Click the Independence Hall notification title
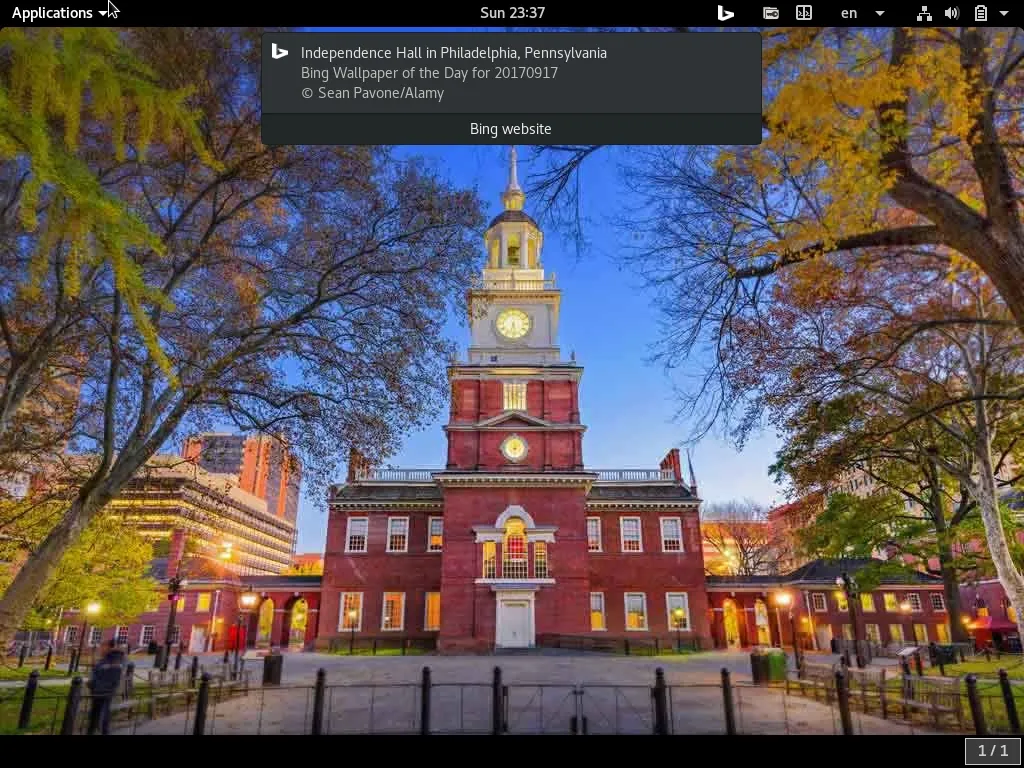This screenshot has width=1024, height=768. pyautogui.click(x=453, y=53)
